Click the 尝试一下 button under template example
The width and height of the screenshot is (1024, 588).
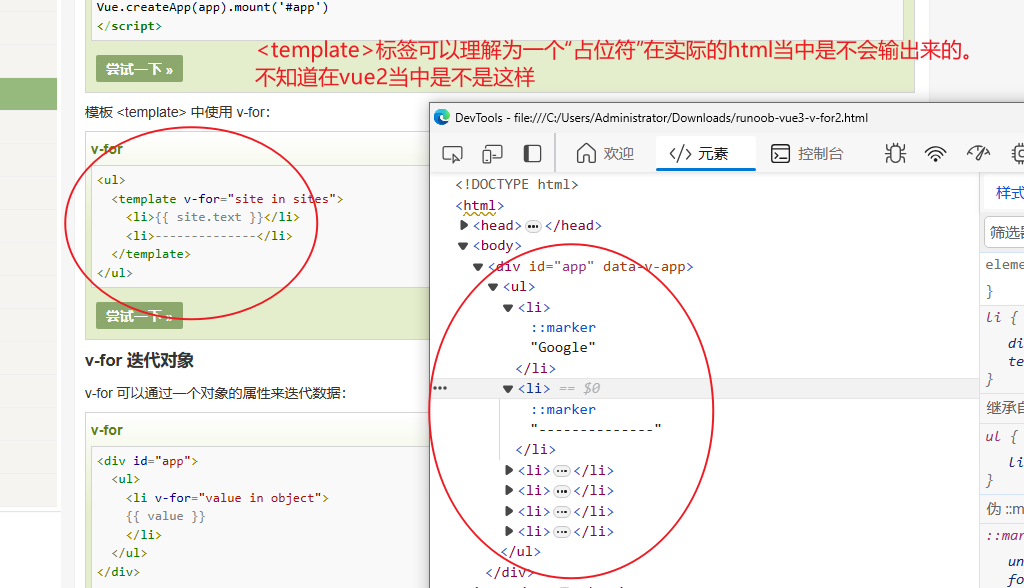(139, 316)
